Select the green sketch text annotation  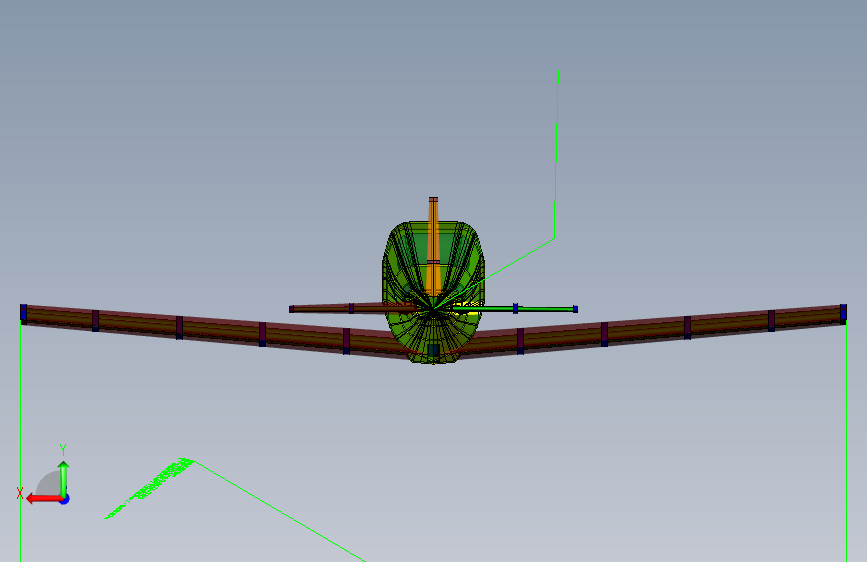click(149, 488)
